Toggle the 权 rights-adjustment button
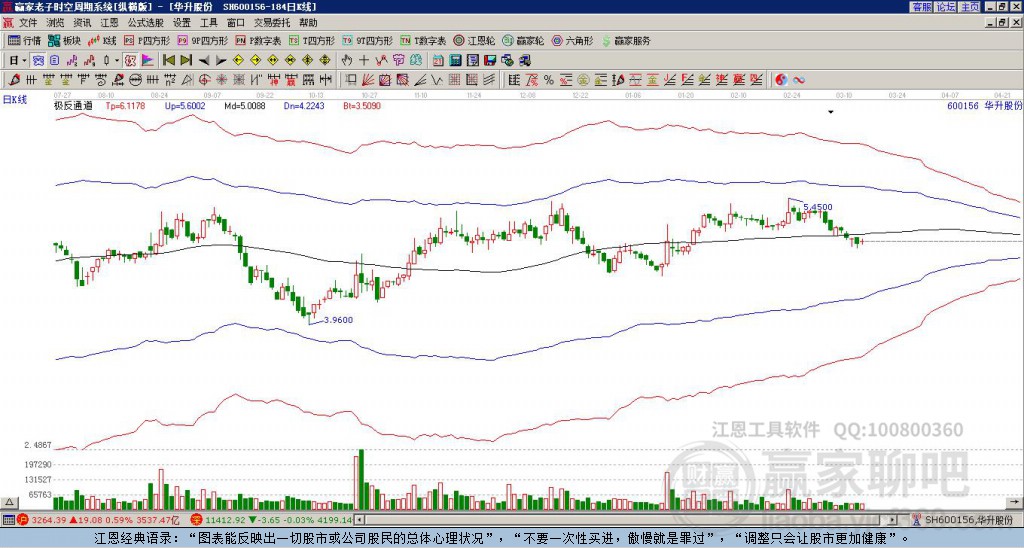 [x=130, y=61]
